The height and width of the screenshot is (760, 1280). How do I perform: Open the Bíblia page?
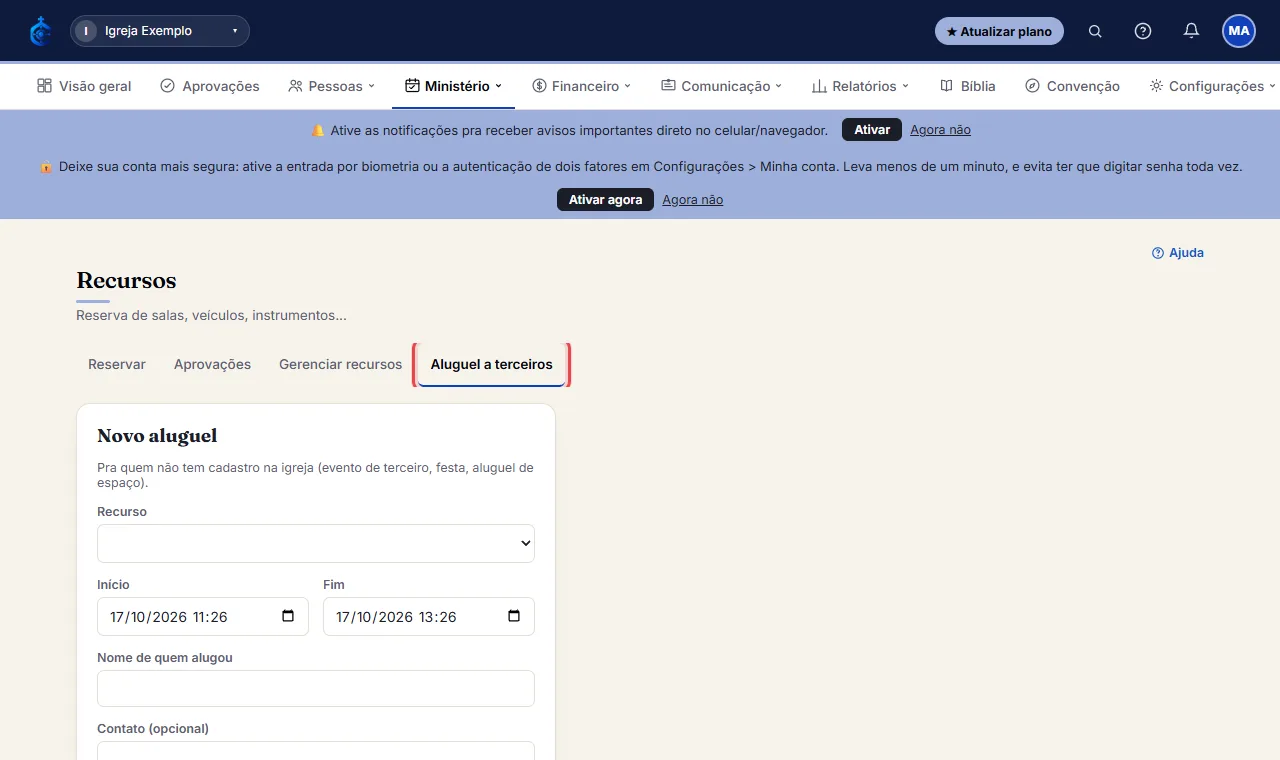click(x=968, y=86)
